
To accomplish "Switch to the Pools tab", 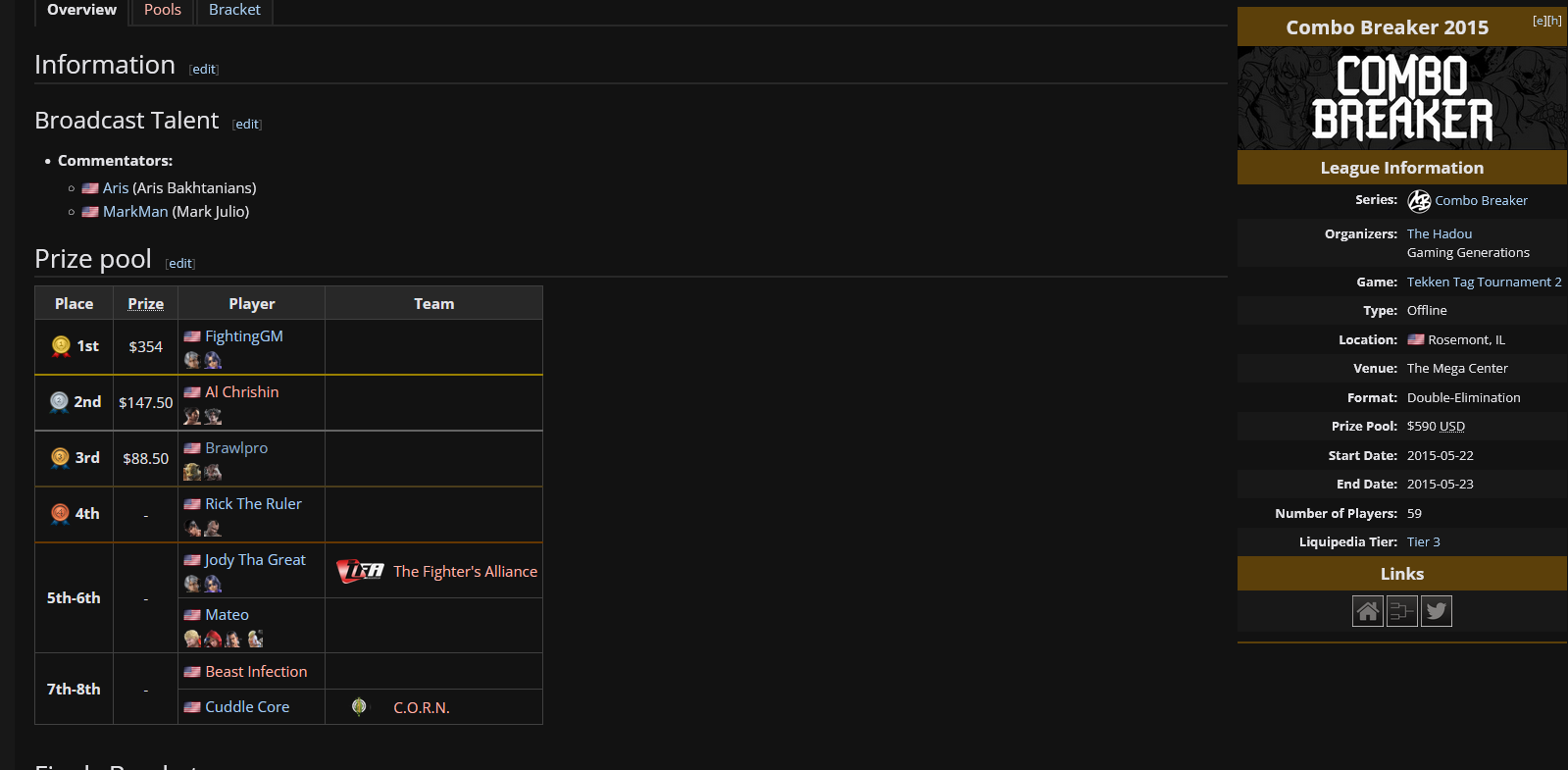I will click(x=163, y=10).
